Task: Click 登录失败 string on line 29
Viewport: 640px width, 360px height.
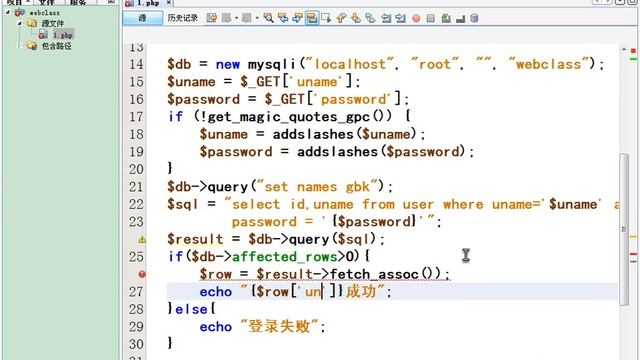Action: click(279, 327)
